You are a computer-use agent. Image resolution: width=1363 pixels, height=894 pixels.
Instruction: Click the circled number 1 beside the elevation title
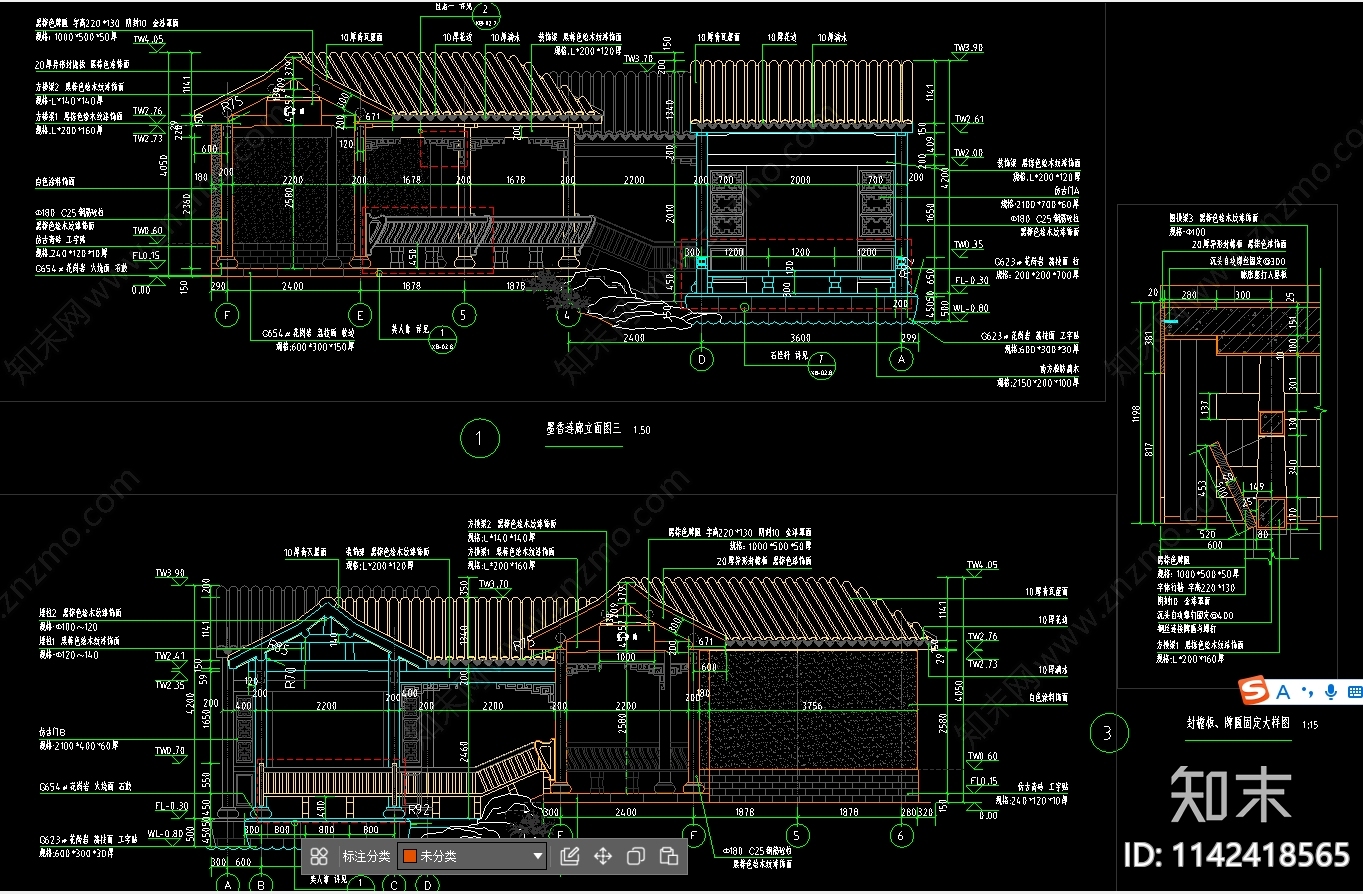(x=480, y=438)
